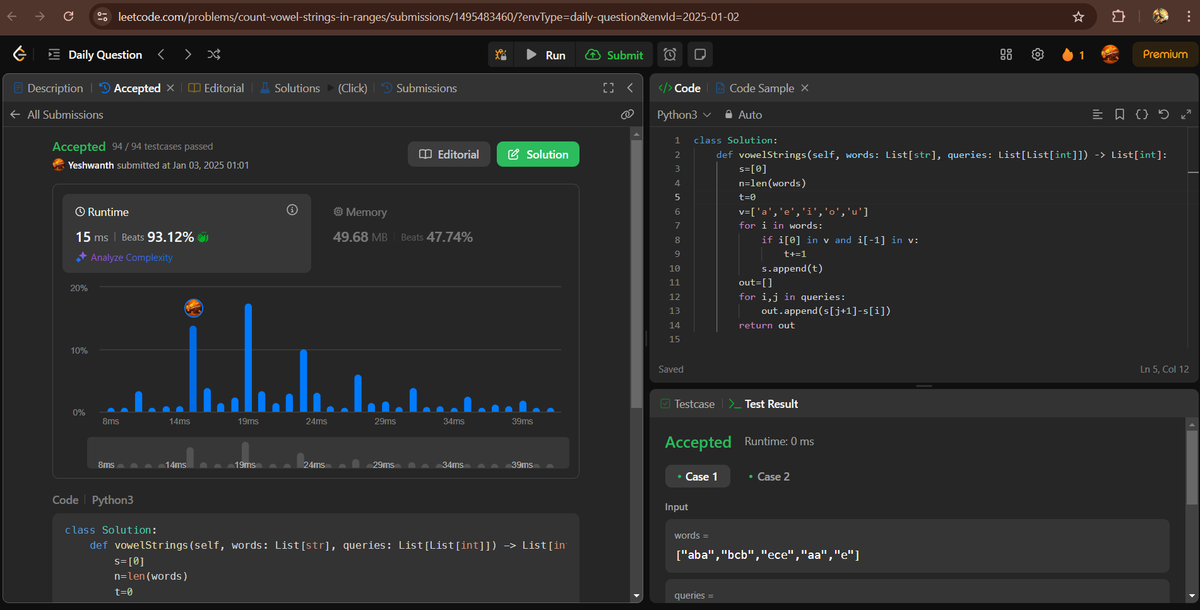Viewport: 1200px width, 610px height.
Task: Switch to the Editorial tab
Action: (x=216, y=88)
